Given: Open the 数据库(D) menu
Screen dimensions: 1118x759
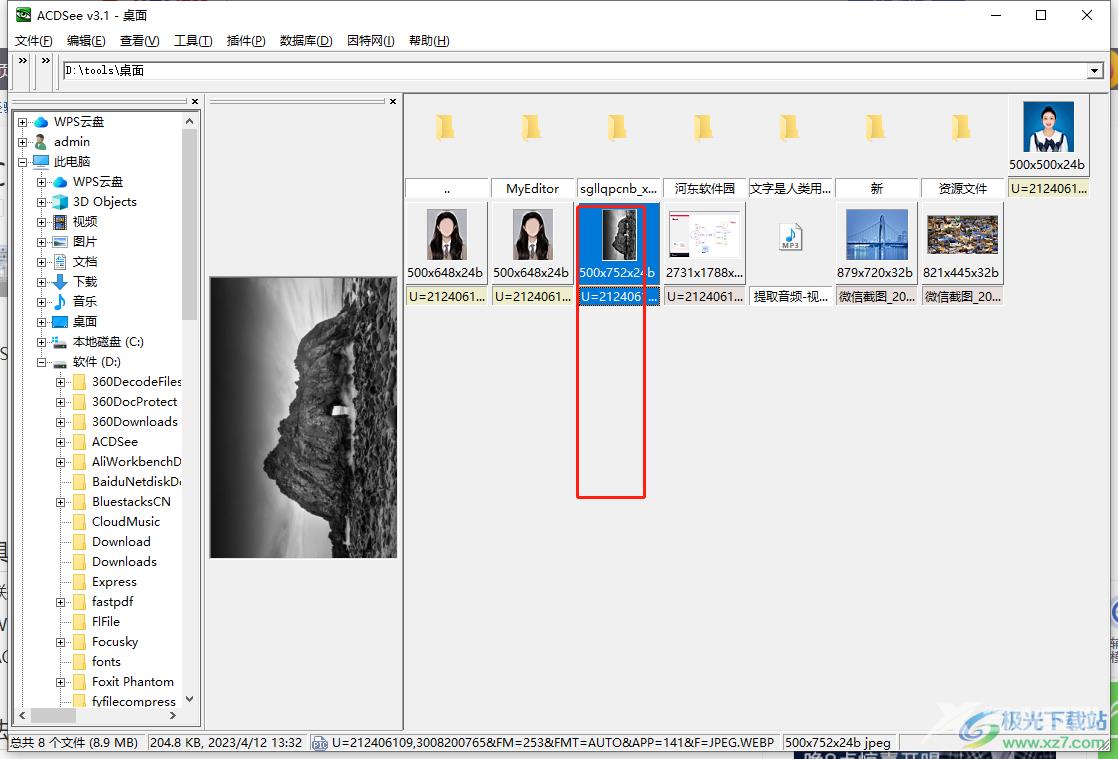Looking at the screenshot, I should point(306,41).
